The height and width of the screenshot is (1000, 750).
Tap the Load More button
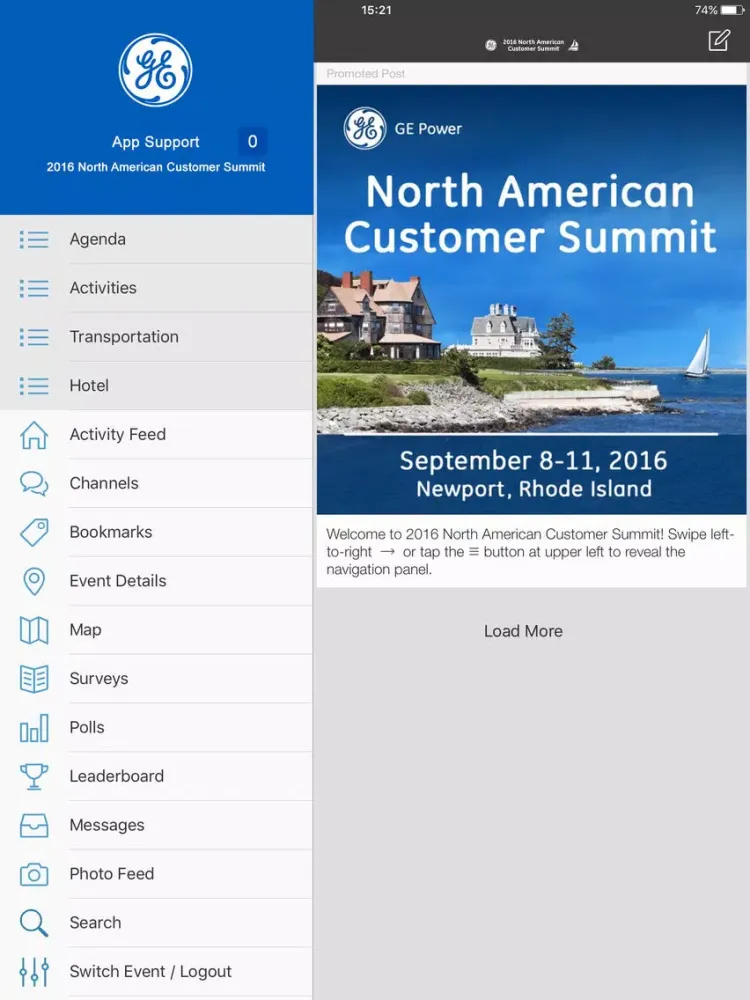click(523, 631)
